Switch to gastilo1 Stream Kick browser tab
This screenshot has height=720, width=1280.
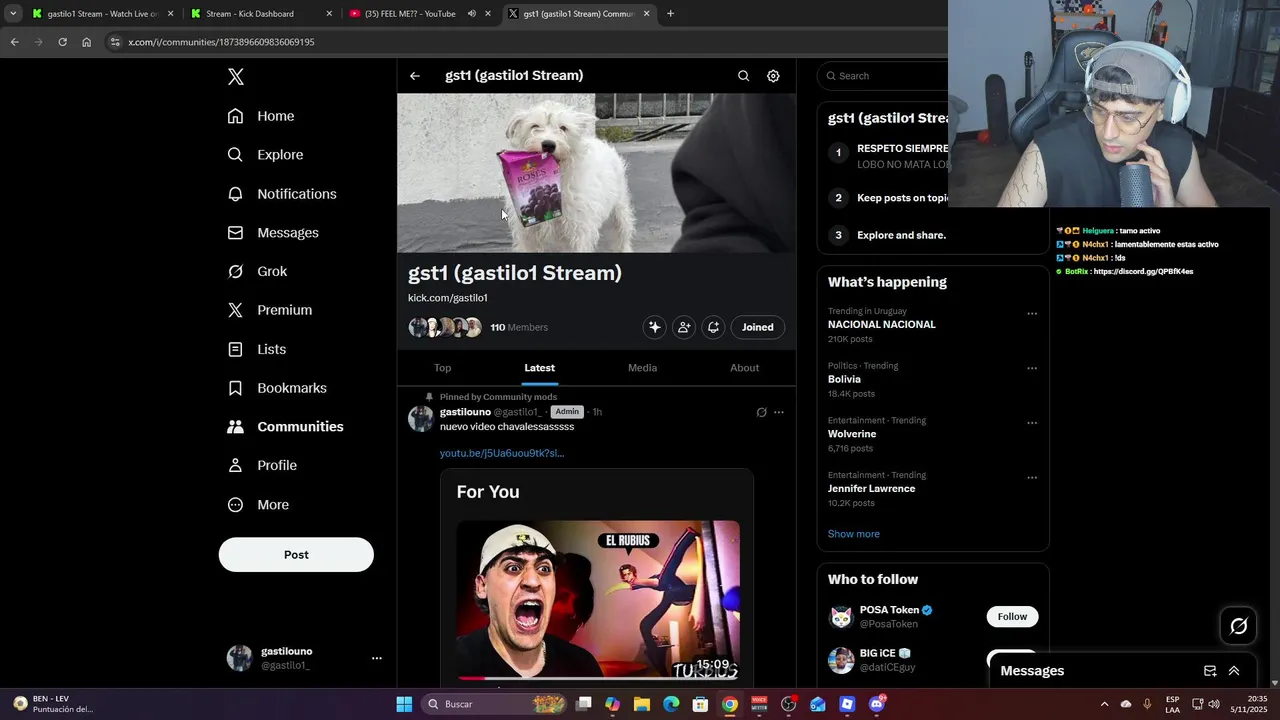pyautogui.click(x=102, y=14)
